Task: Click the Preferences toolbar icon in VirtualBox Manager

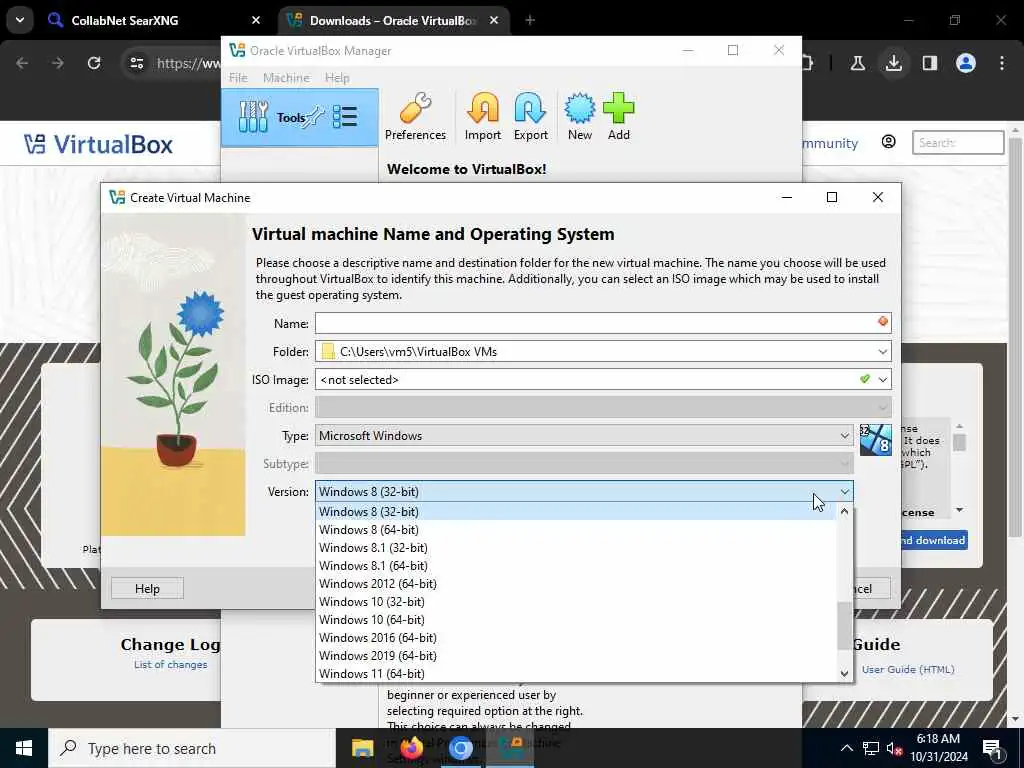Action: pyautogui.click(x=415, y=117)
